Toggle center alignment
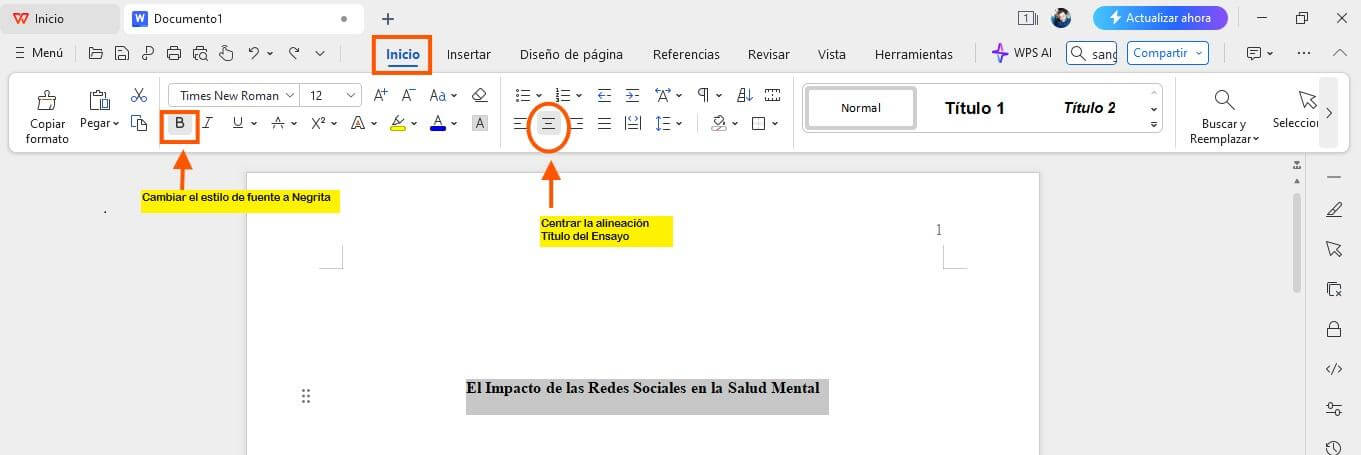The image size is (1361, 455). [548, 123]
